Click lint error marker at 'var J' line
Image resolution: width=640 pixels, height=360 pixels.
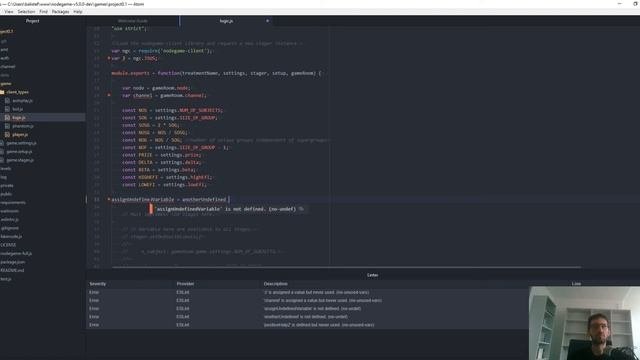coord(109,58)
